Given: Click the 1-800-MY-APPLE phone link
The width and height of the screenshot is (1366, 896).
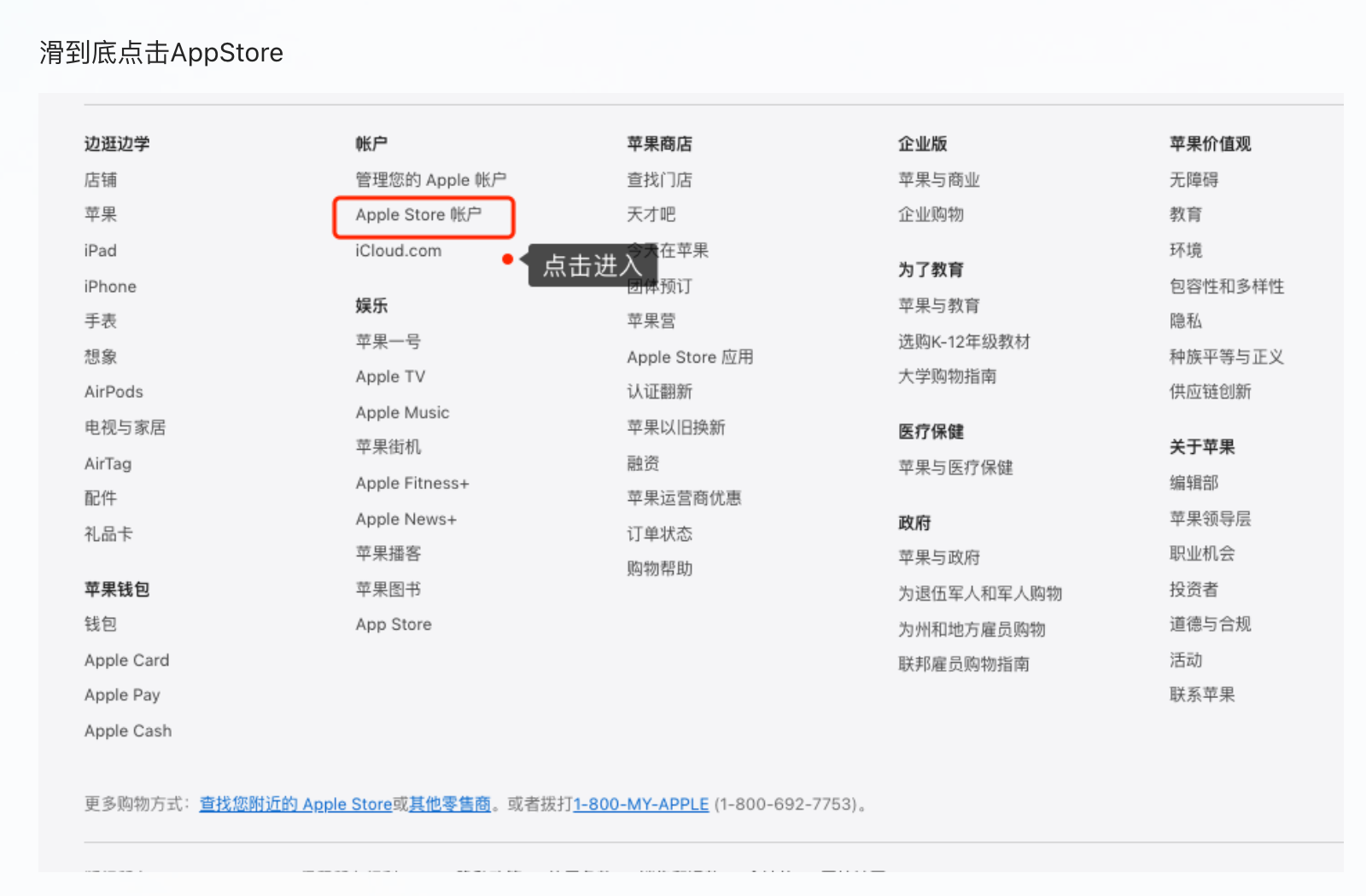Looking at the screenshot, I should [x=641, y=805].
